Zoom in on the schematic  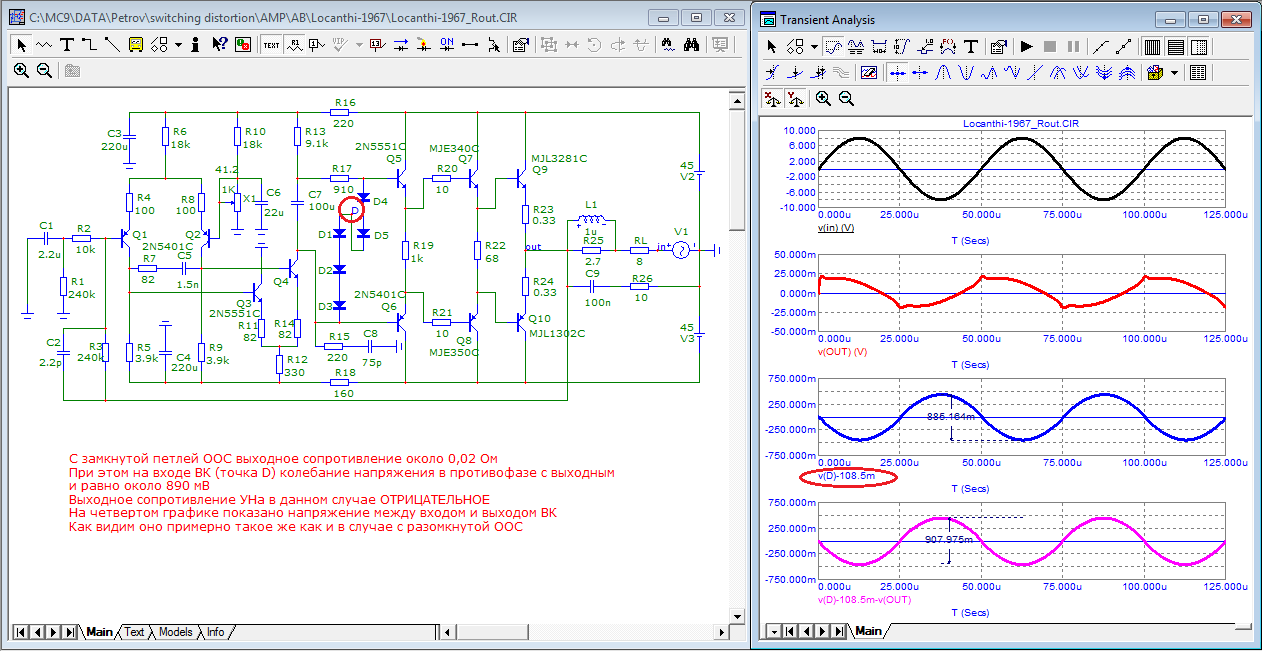[x=21, y=70]
